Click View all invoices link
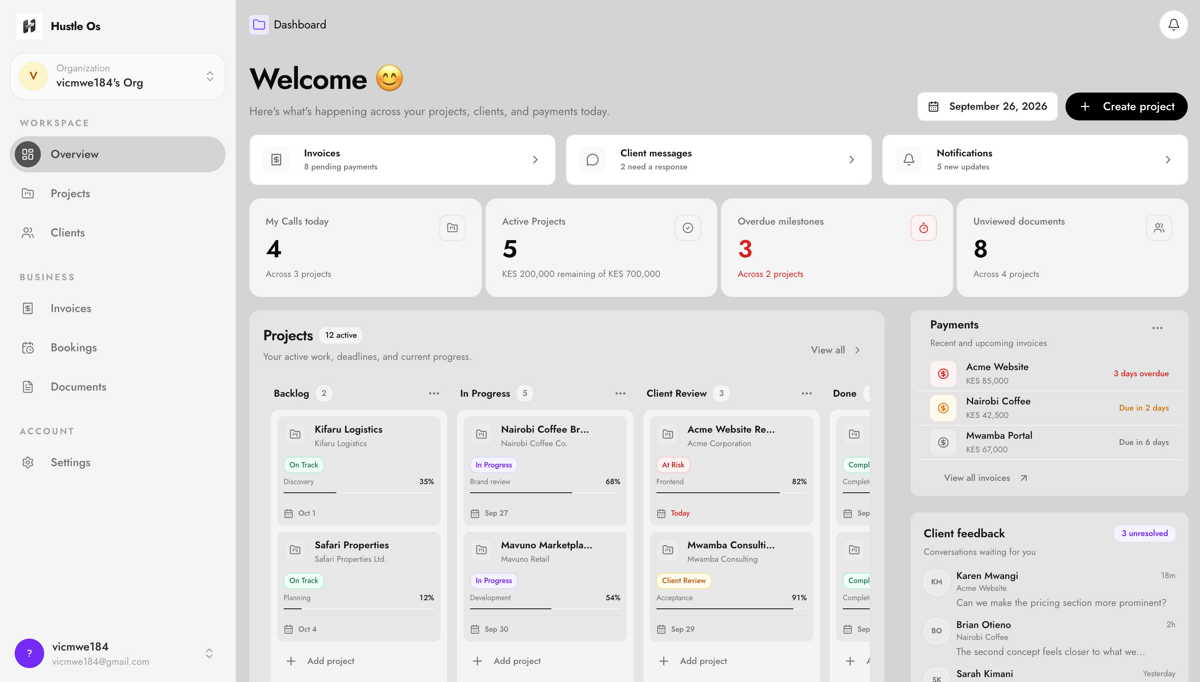 [x=986, y=478]
